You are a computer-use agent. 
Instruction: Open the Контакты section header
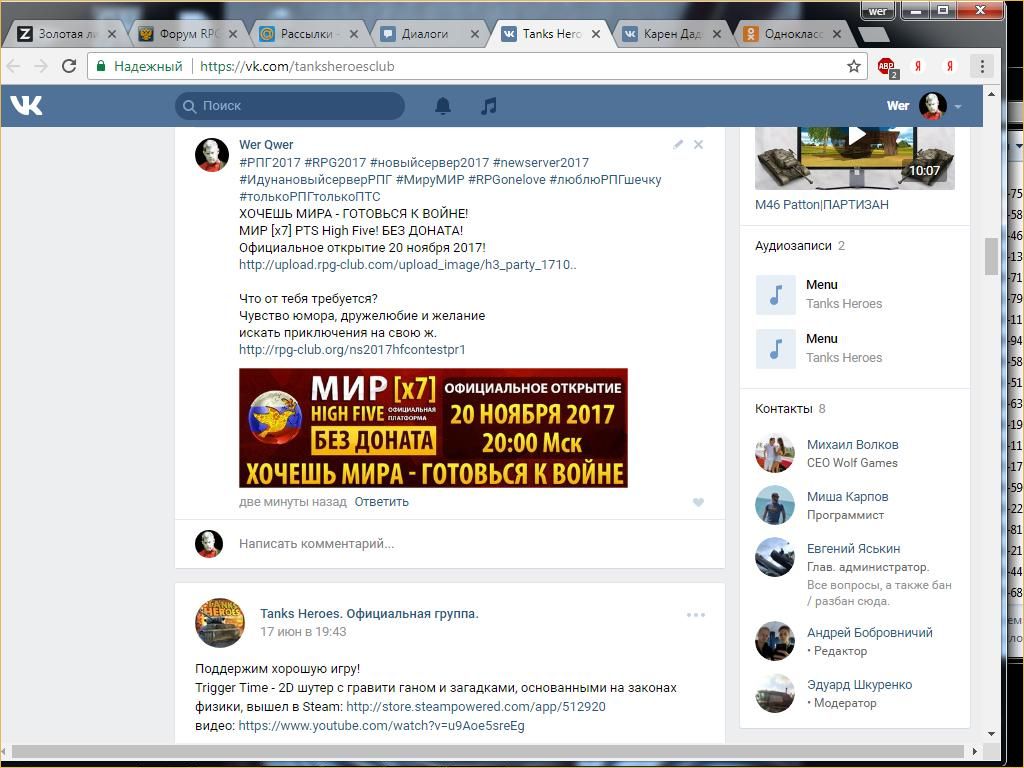point(783,409)
